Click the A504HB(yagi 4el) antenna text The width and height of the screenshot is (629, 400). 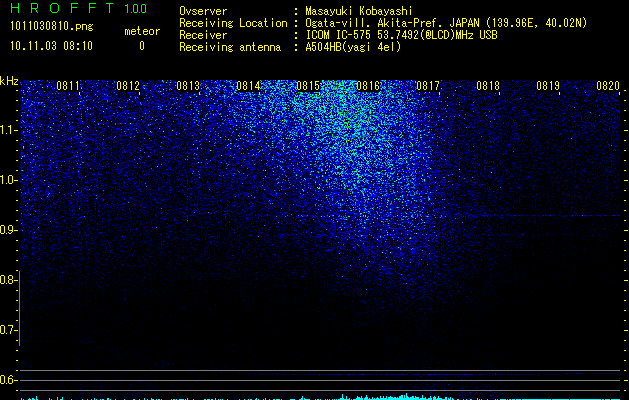(x=353, y=47)
